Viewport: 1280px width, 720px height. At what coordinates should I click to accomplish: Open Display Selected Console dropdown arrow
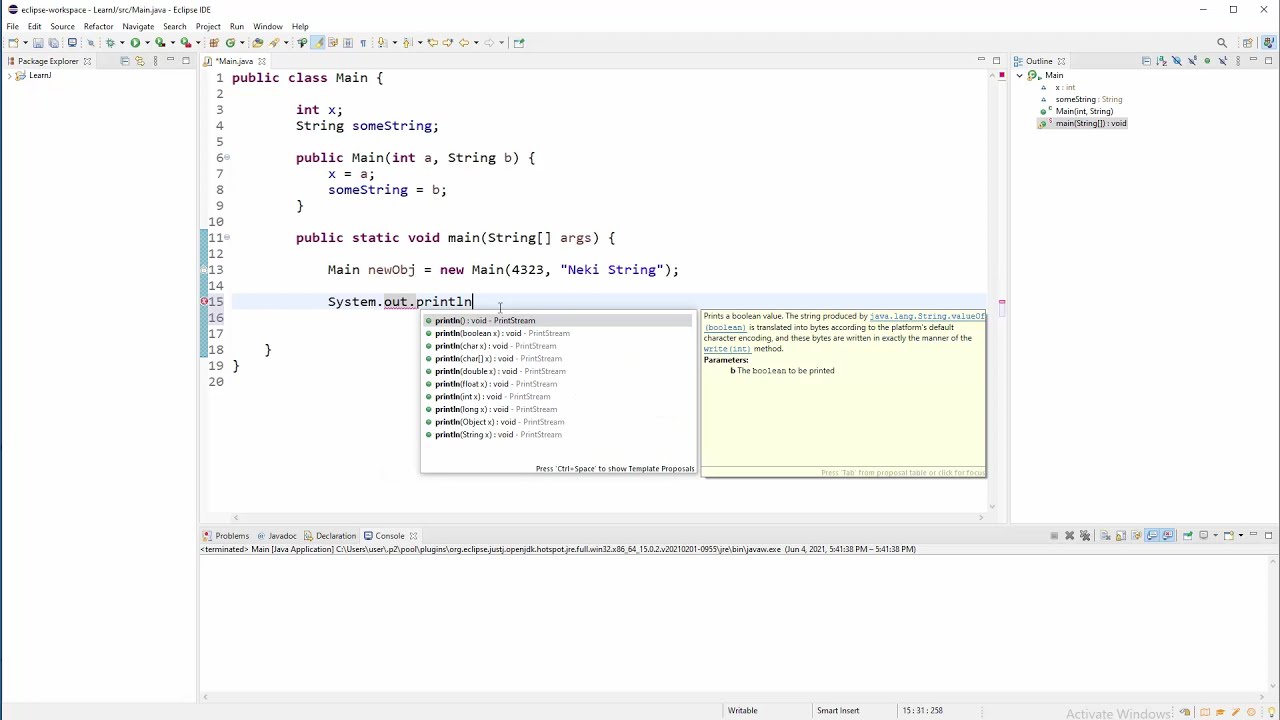click(1215, 536)
